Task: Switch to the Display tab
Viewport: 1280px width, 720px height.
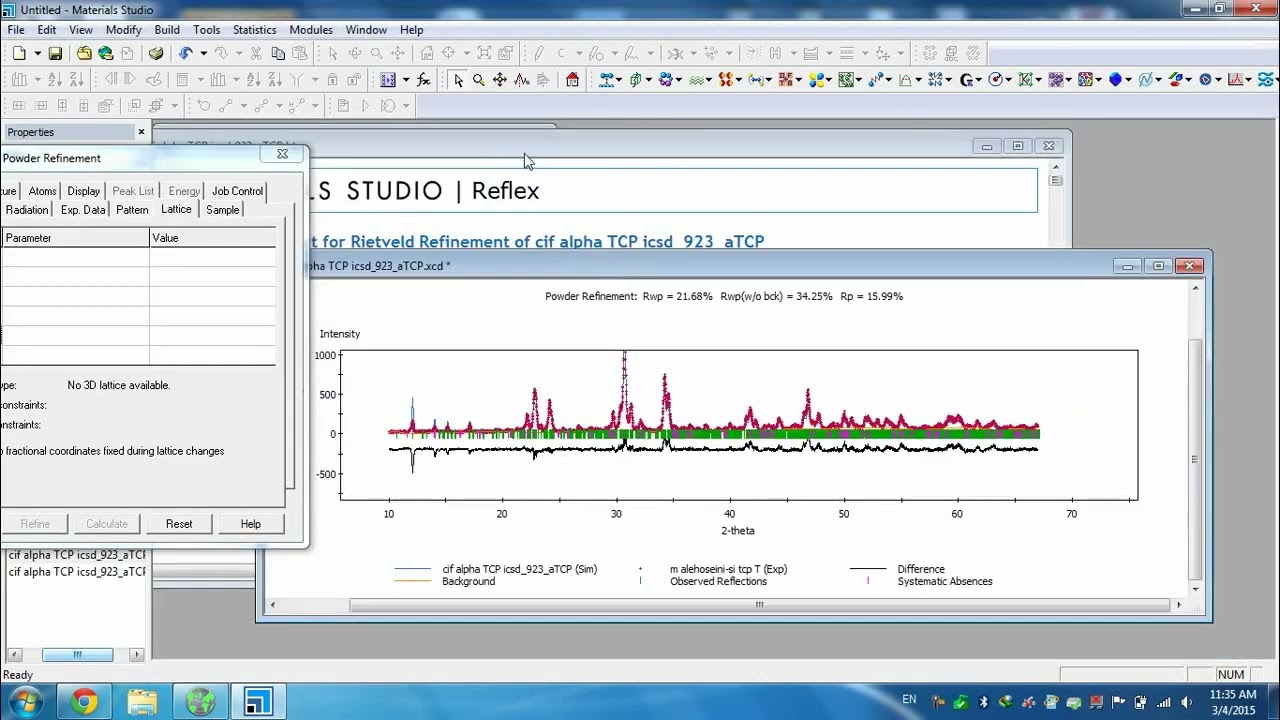Action: pos(84,191)
